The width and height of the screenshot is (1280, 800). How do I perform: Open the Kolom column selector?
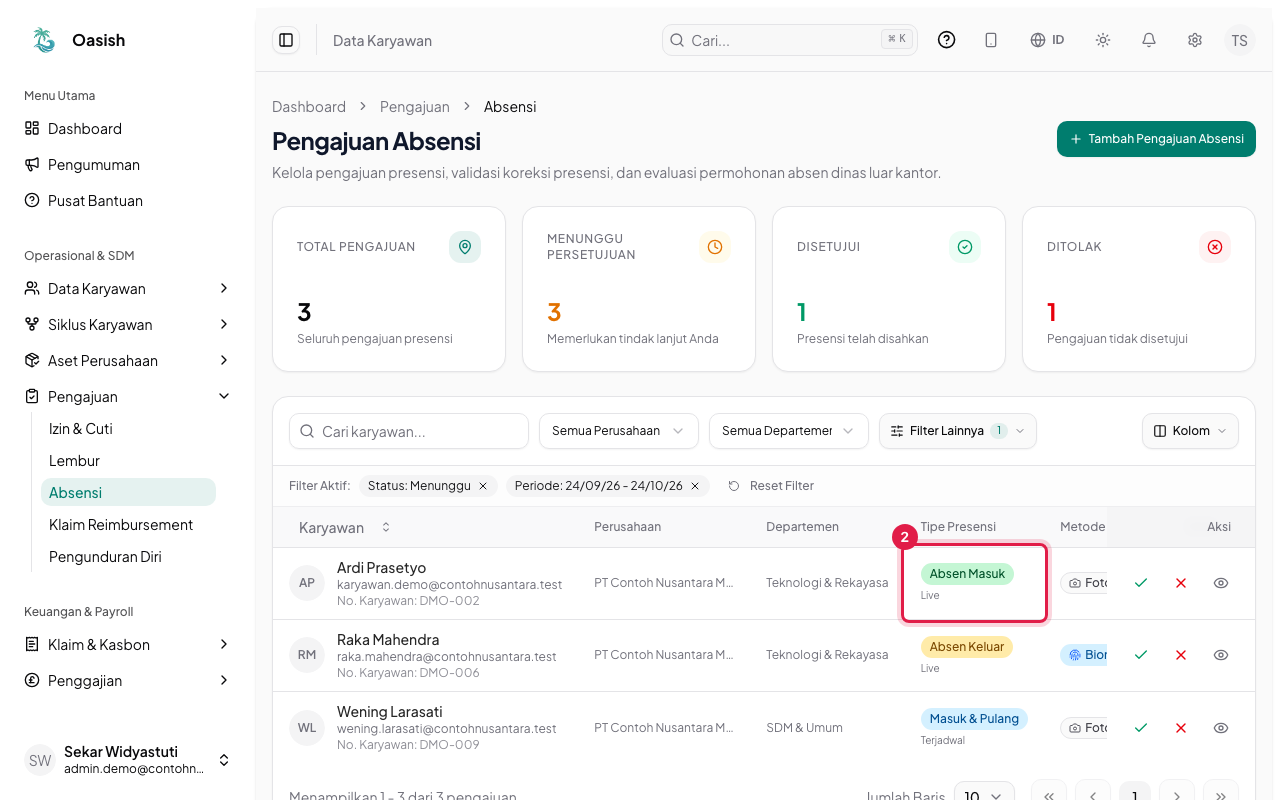coord(1190,431)
